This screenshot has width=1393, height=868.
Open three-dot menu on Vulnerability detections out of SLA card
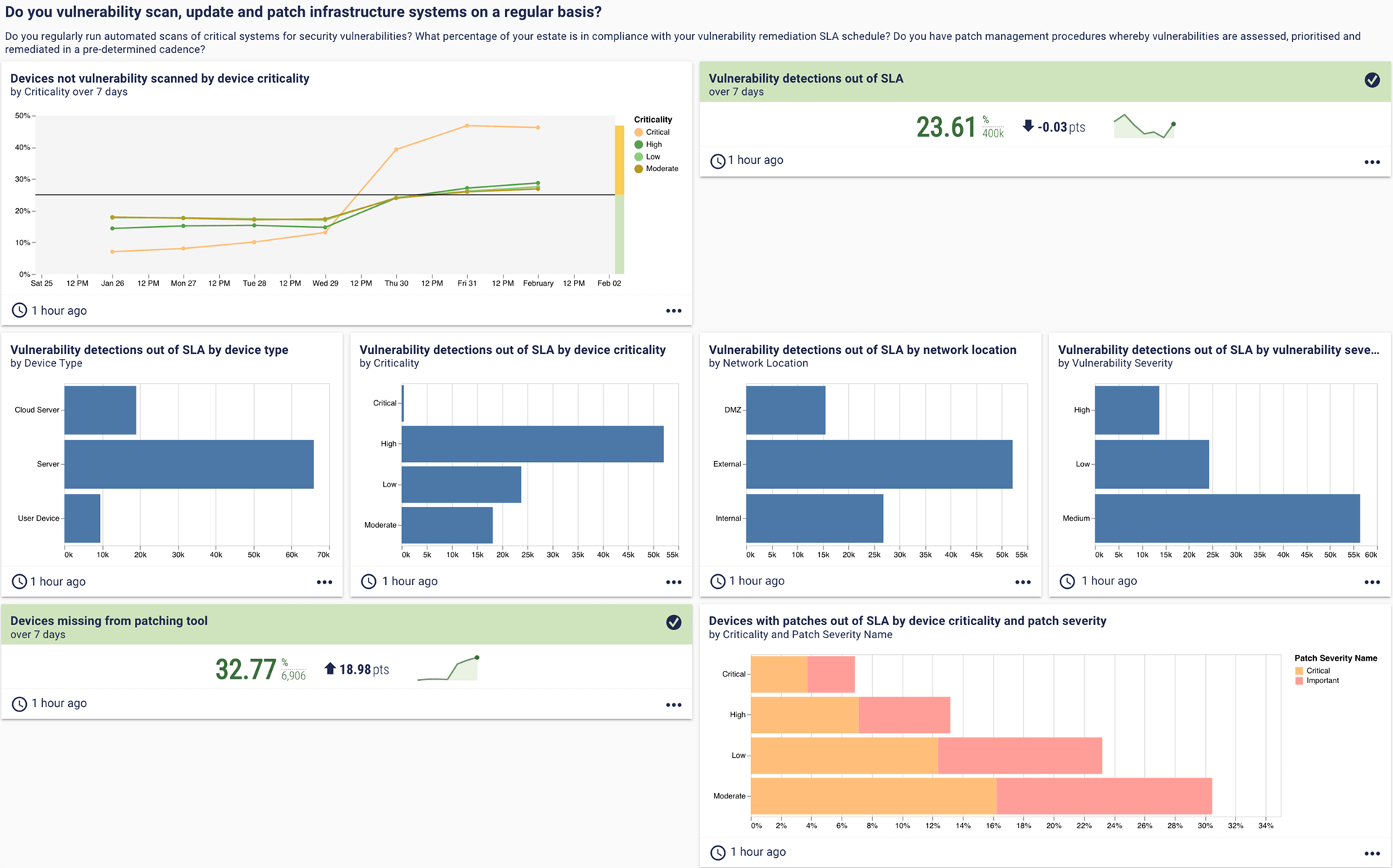coord(1371,162)
